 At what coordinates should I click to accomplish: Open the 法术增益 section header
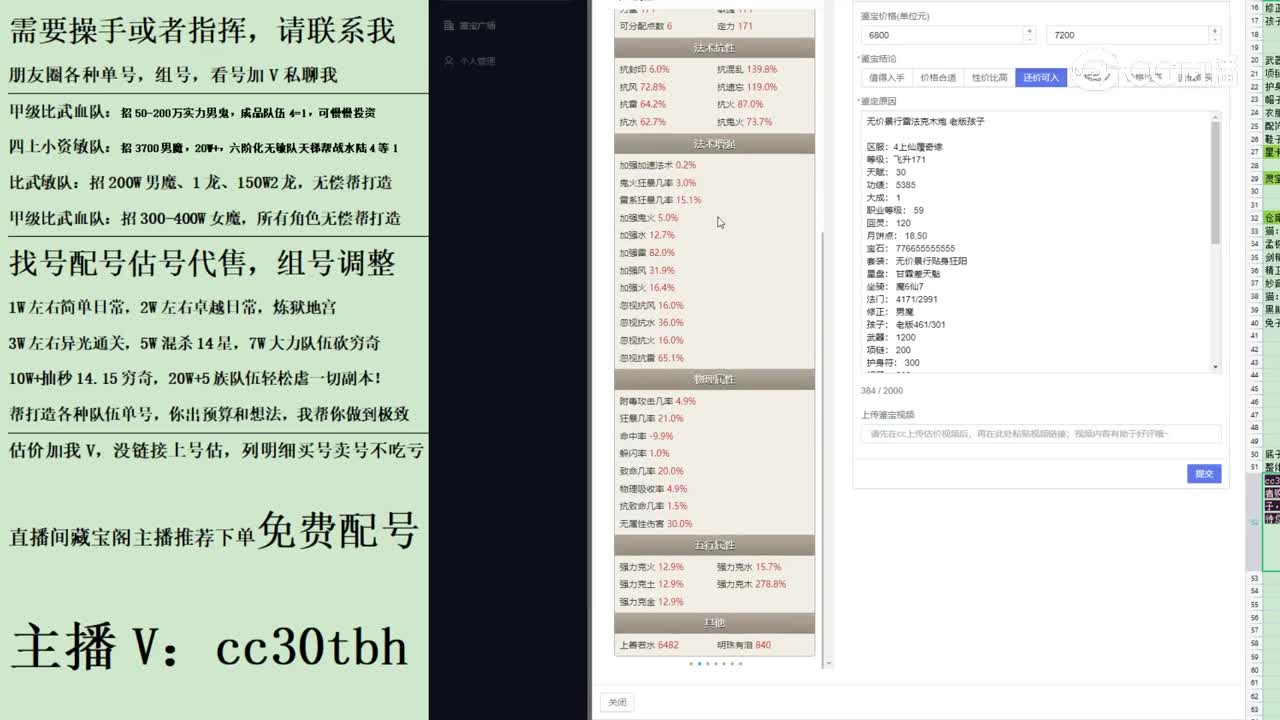point(714,143)
